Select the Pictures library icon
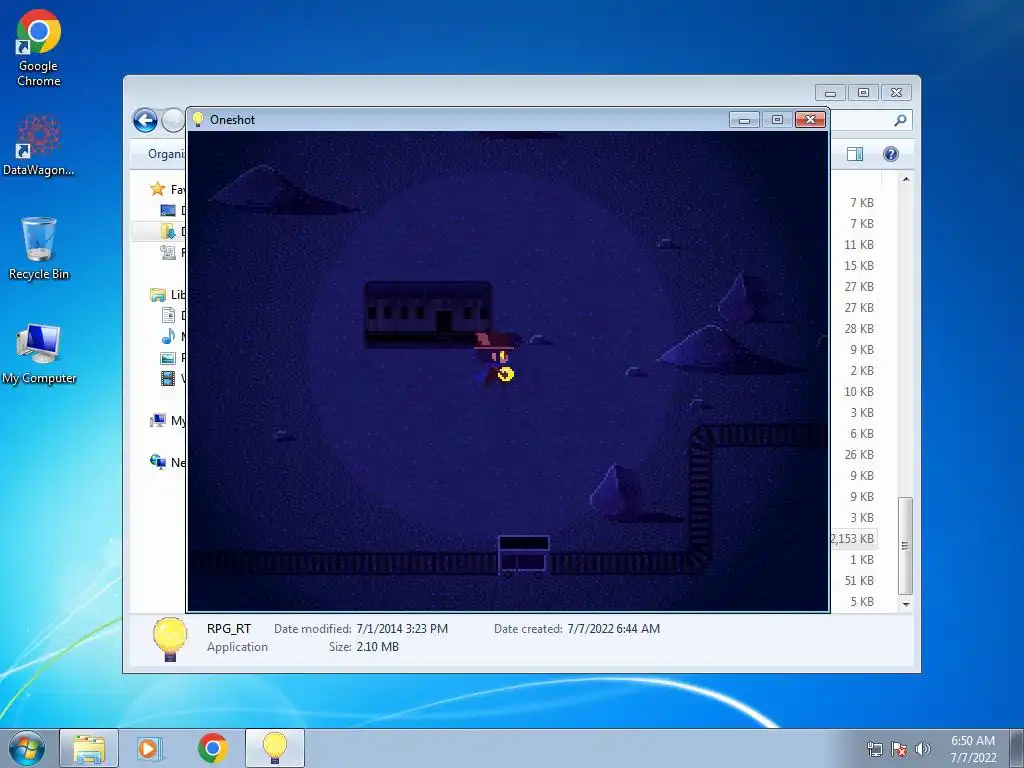 (x=168, y=358)
